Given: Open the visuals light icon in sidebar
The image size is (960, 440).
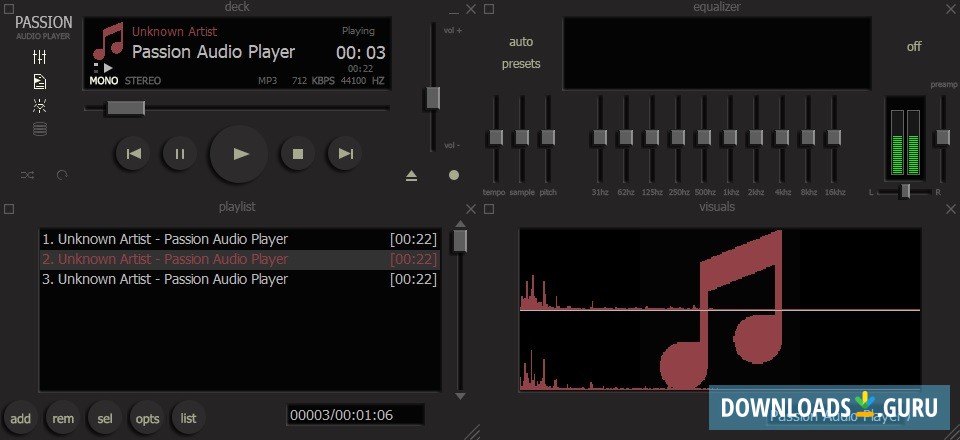Looking at the screenshot, I should click(x=40, y=106).
